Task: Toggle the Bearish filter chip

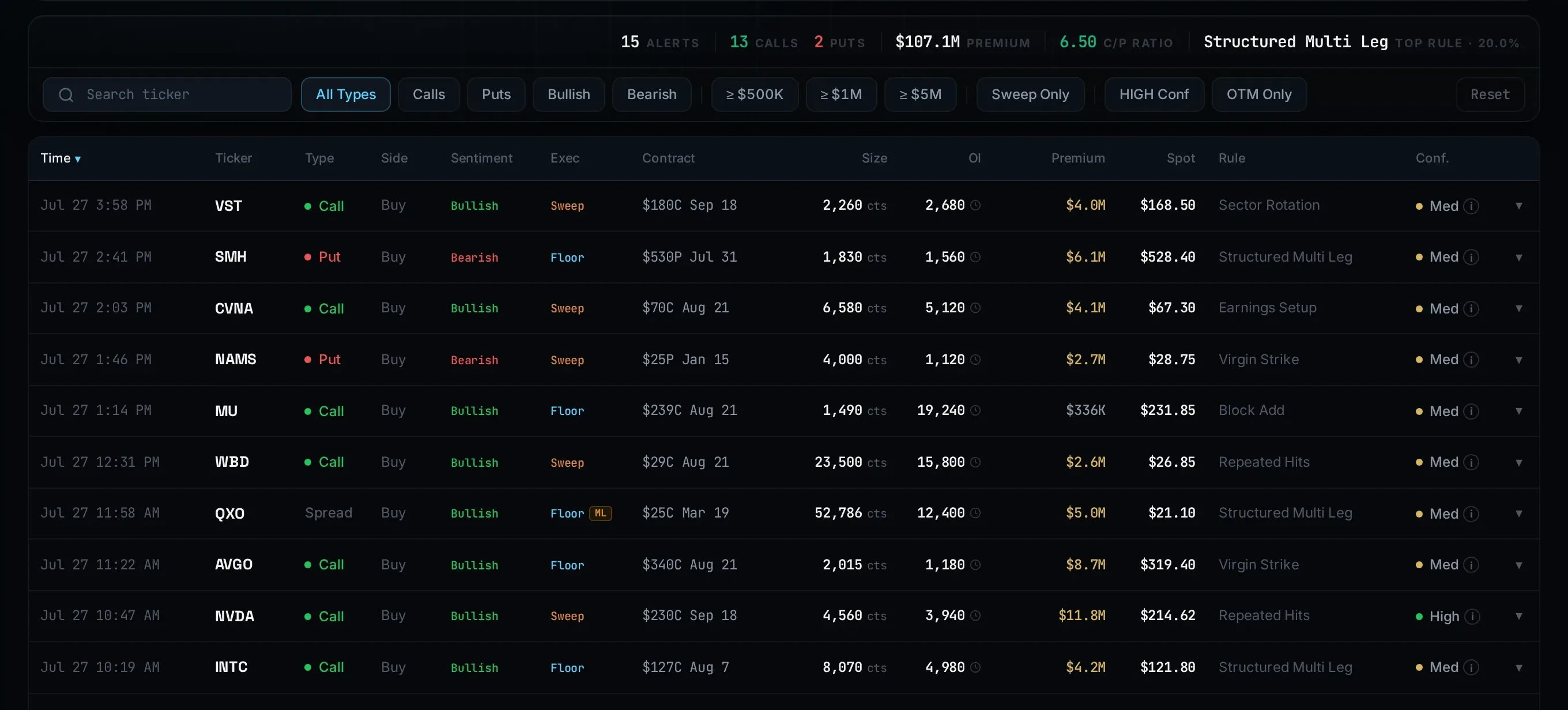Action: tap(651, 95)
